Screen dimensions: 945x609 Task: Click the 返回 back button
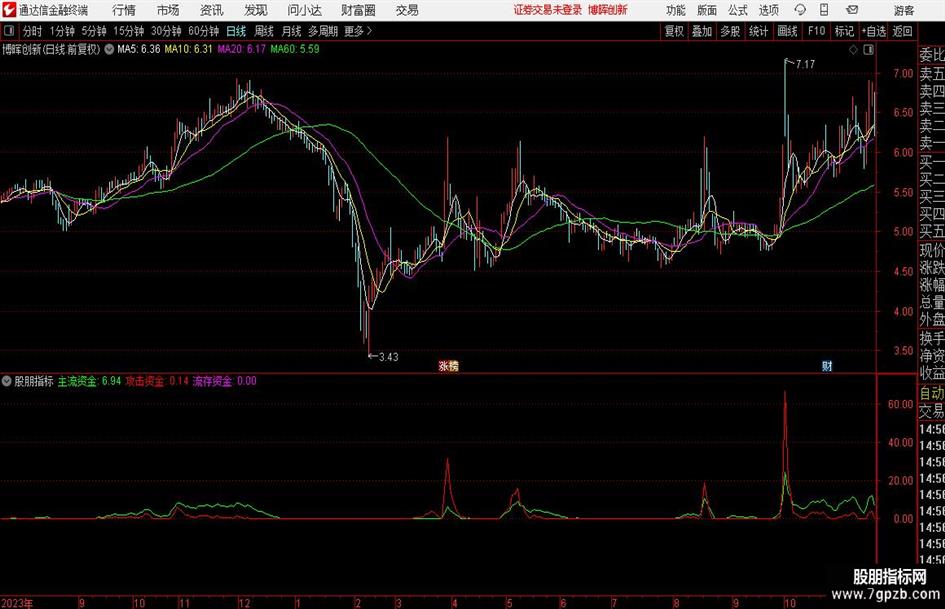coord(902,31)
